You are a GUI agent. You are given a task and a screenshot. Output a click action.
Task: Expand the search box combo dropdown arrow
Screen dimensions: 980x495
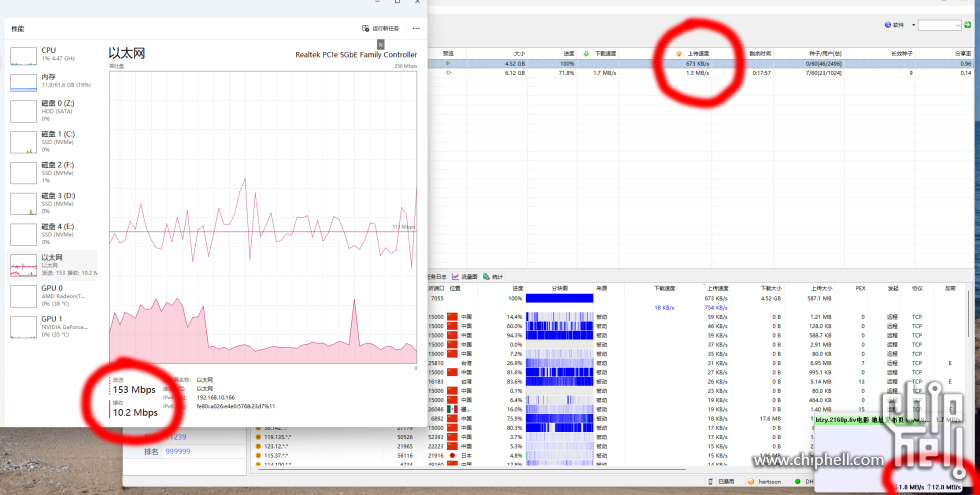[957, 25]
